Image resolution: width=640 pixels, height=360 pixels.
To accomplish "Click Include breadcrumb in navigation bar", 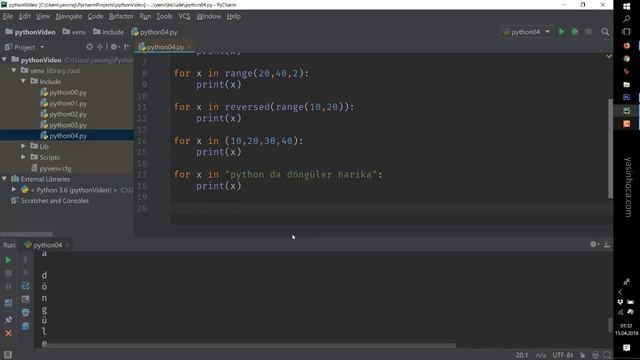I will (108, 32).
